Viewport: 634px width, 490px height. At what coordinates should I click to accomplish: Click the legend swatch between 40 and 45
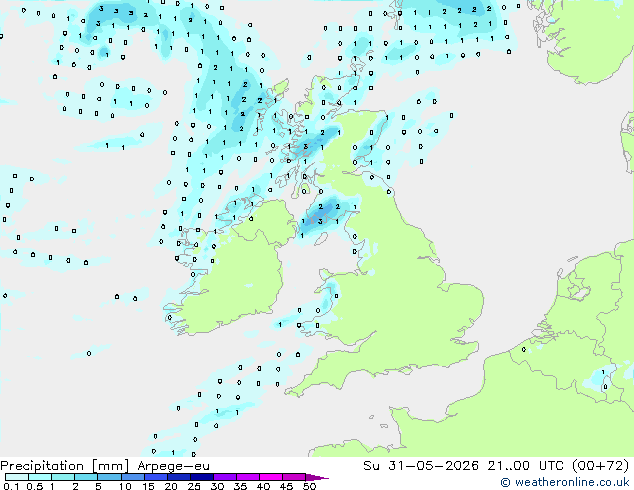click(271, 477)
